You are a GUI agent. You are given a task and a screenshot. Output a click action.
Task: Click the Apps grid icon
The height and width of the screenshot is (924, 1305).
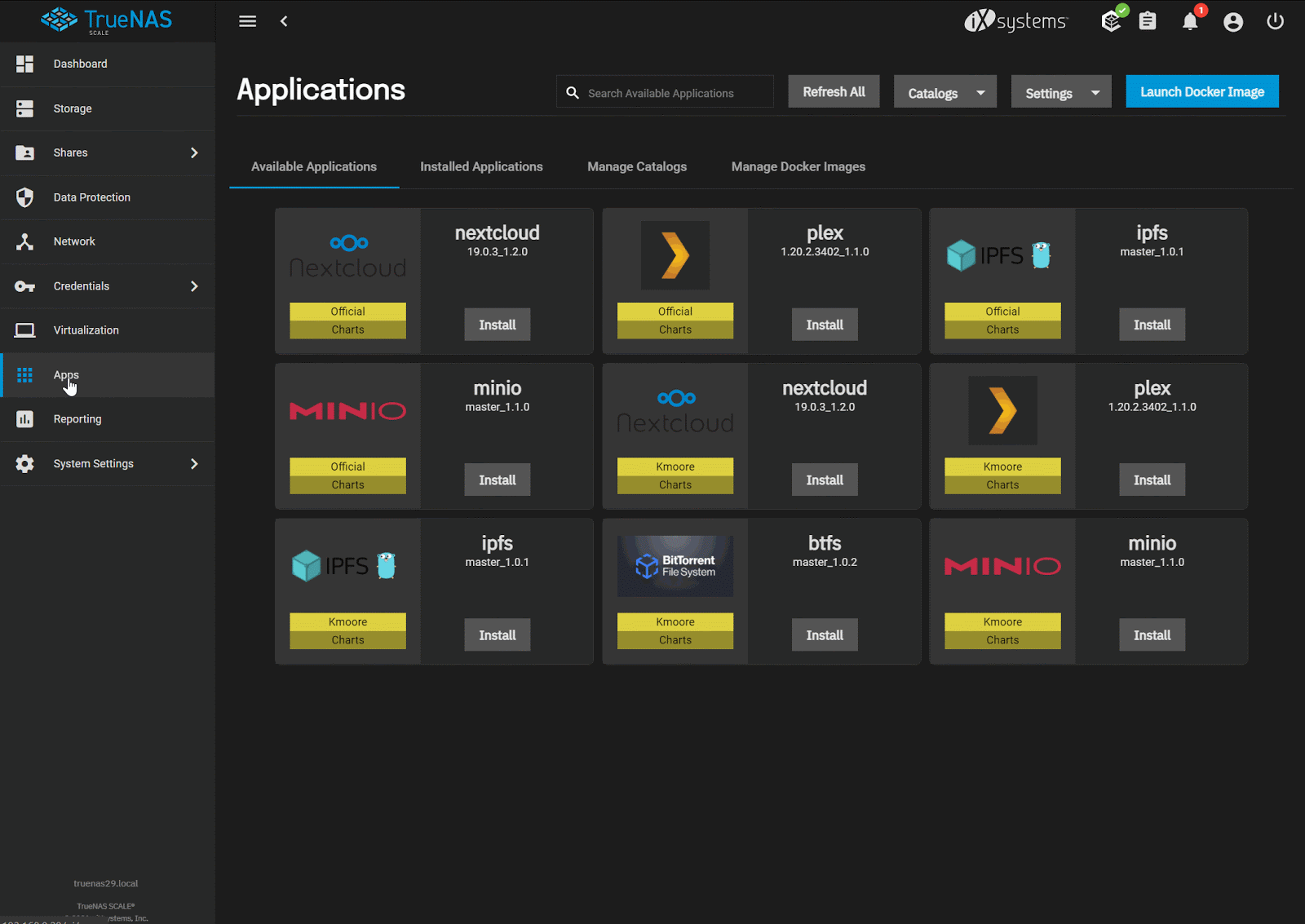coord(25,375)
